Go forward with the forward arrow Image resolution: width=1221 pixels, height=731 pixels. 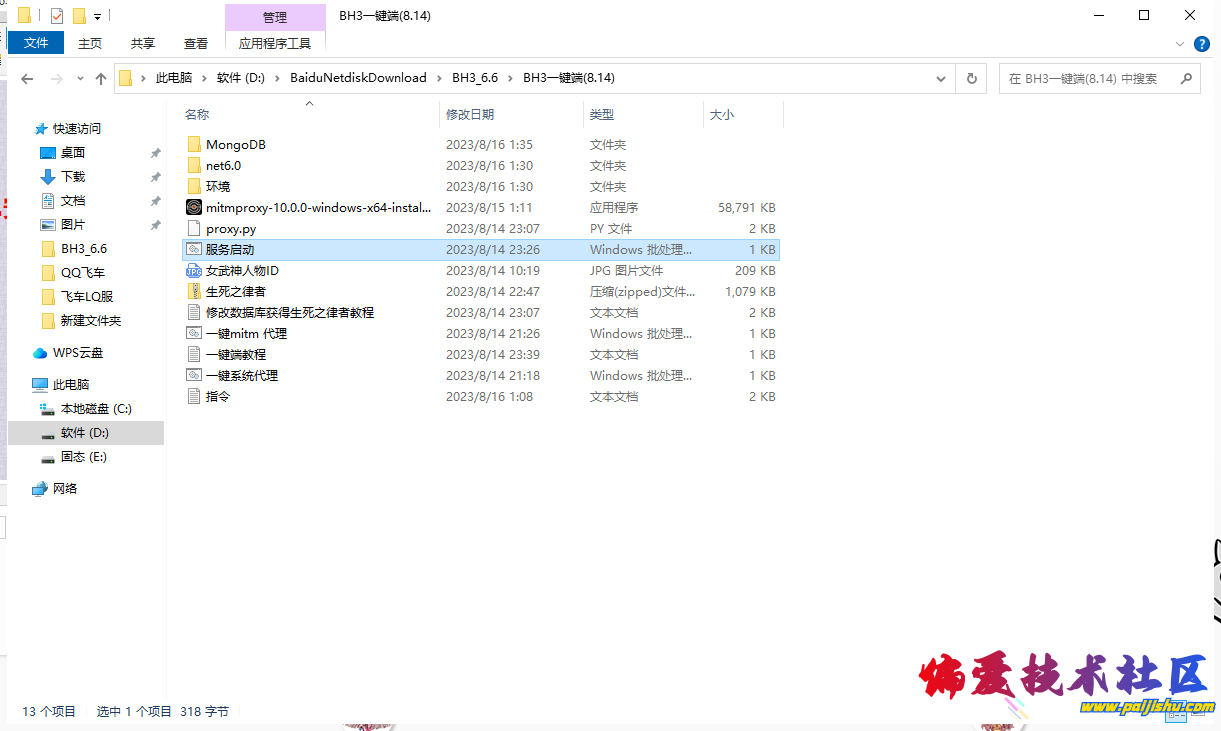point(57,78)
